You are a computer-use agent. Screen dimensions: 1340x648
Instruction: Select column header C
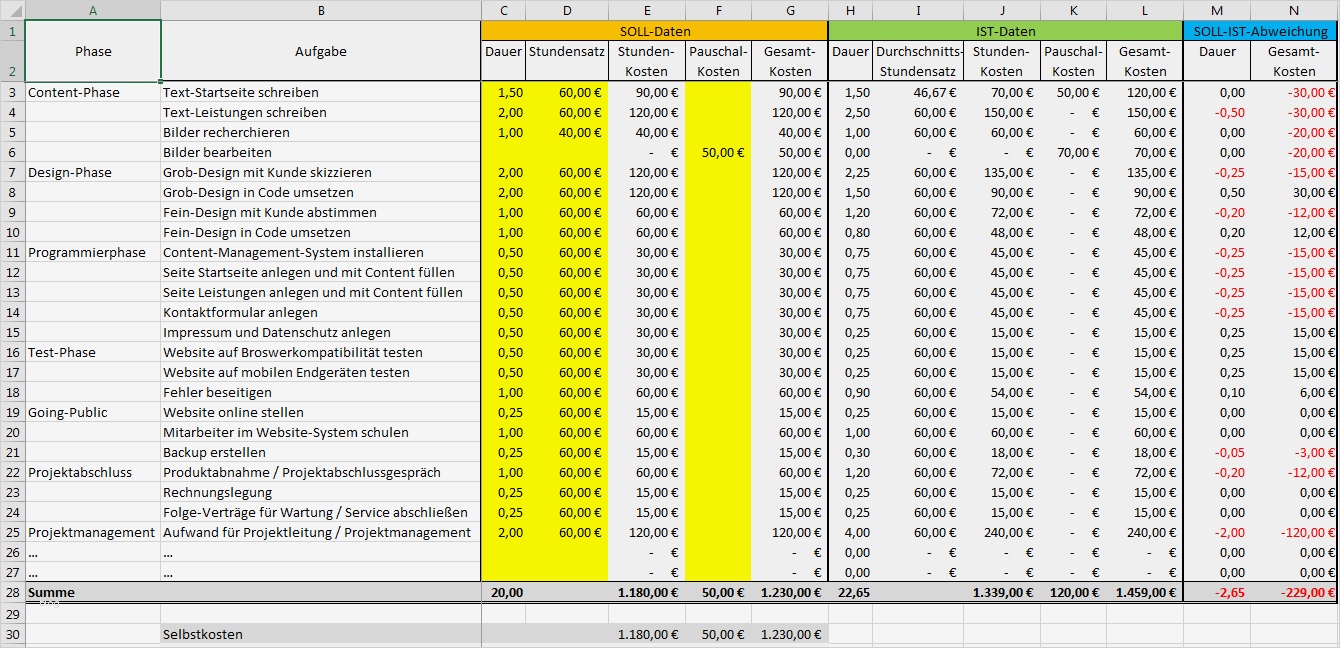tap(504, 11)
